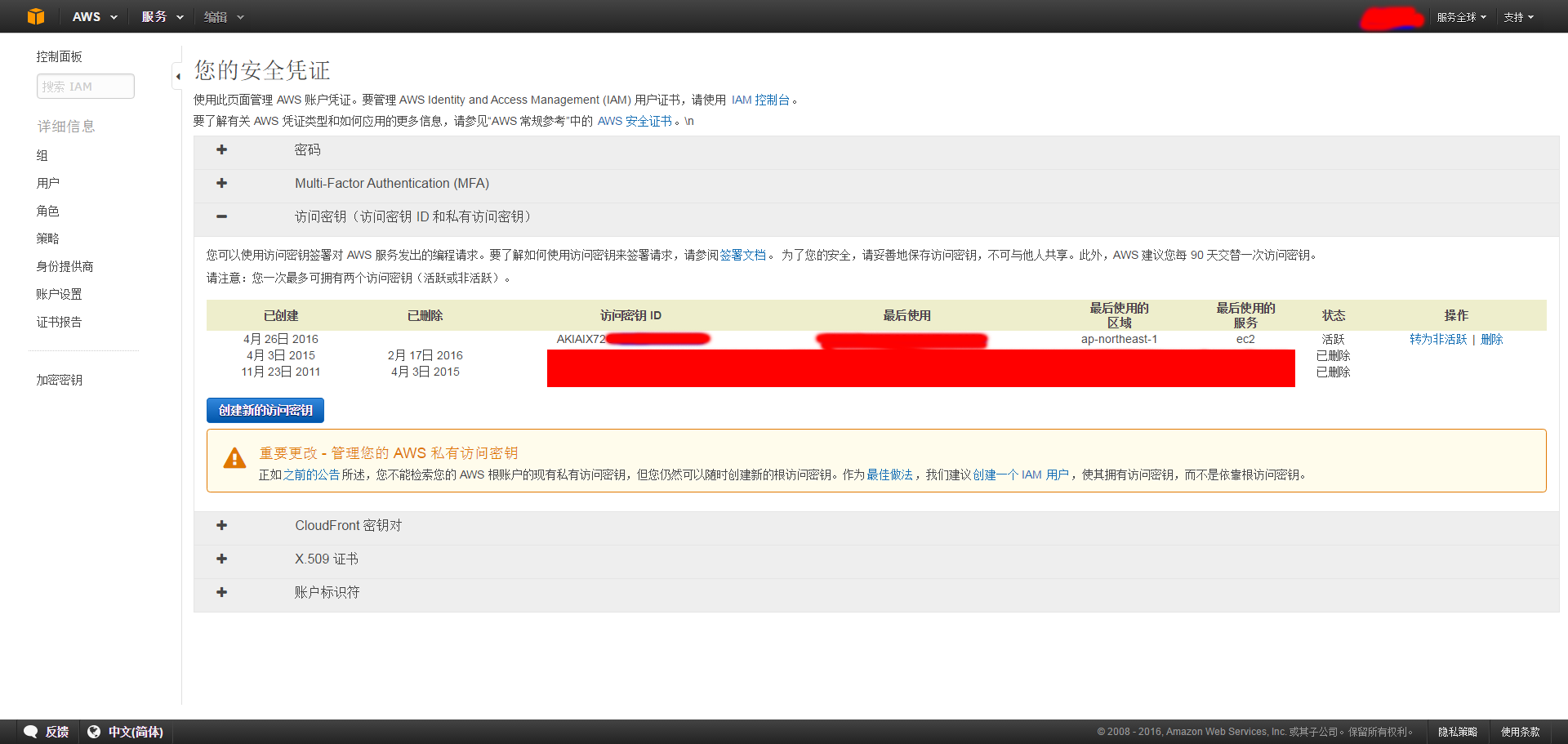Open the 编辑 edit menu
Image resolution: width=1568 pixels, height=744 pixels.
[224, 17]
